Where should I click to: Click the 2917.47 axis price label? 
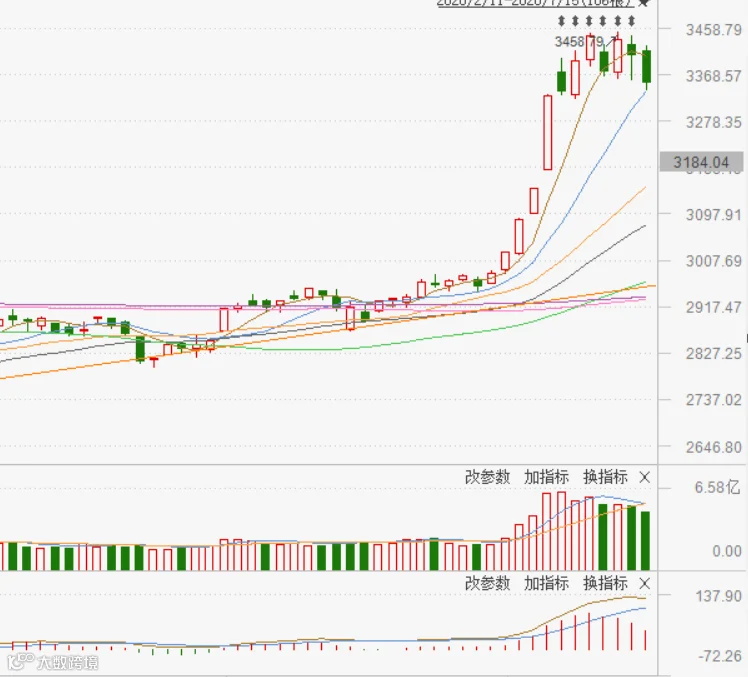[714, 307]
